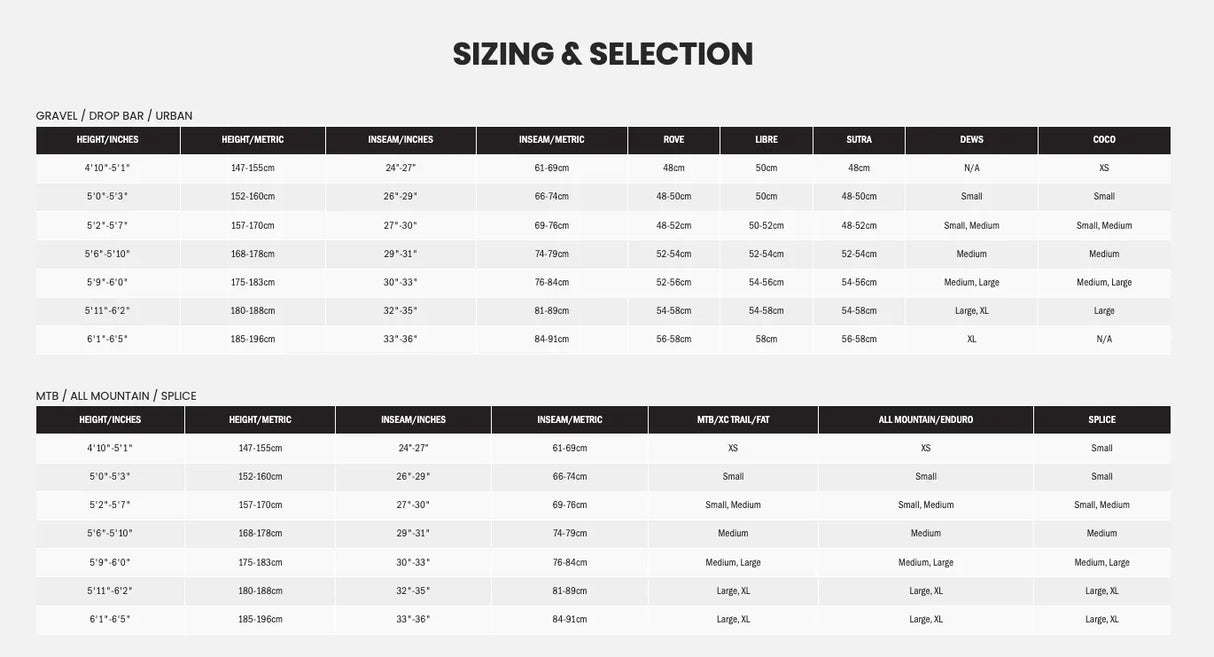Image resolution: width=1214 pixels, height=657 pixels.
Task: Click the SPLICE column header in MTB table
Action: pyautogui.click(x=1102, y=420)
